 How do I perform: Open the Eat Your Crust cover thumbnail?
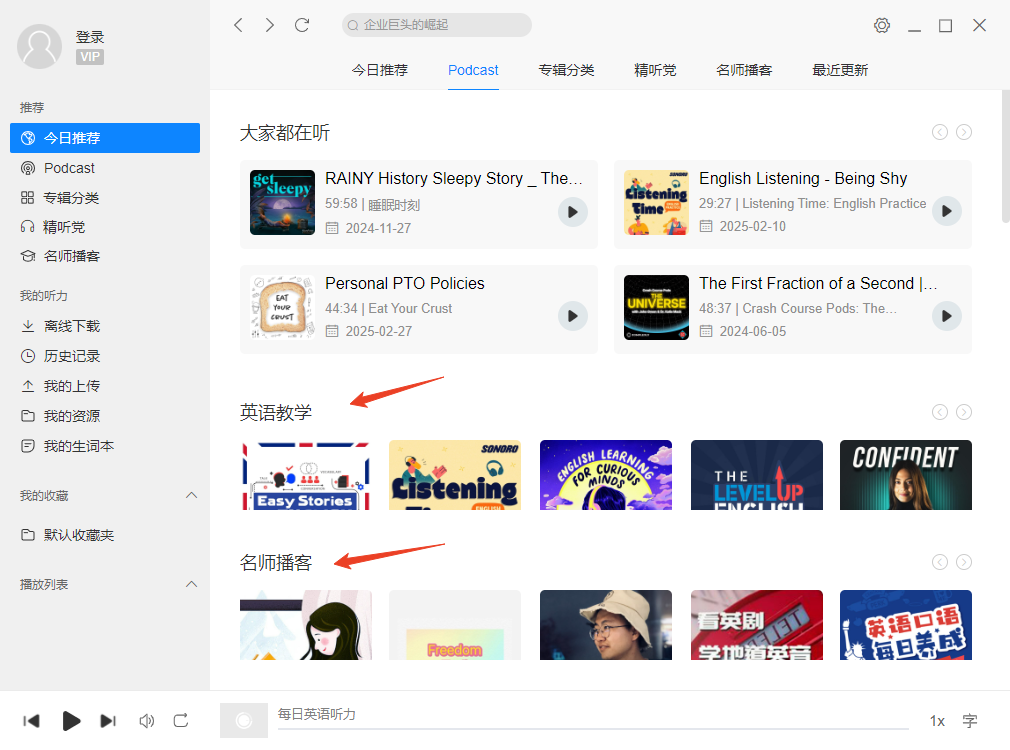(283, 307)
